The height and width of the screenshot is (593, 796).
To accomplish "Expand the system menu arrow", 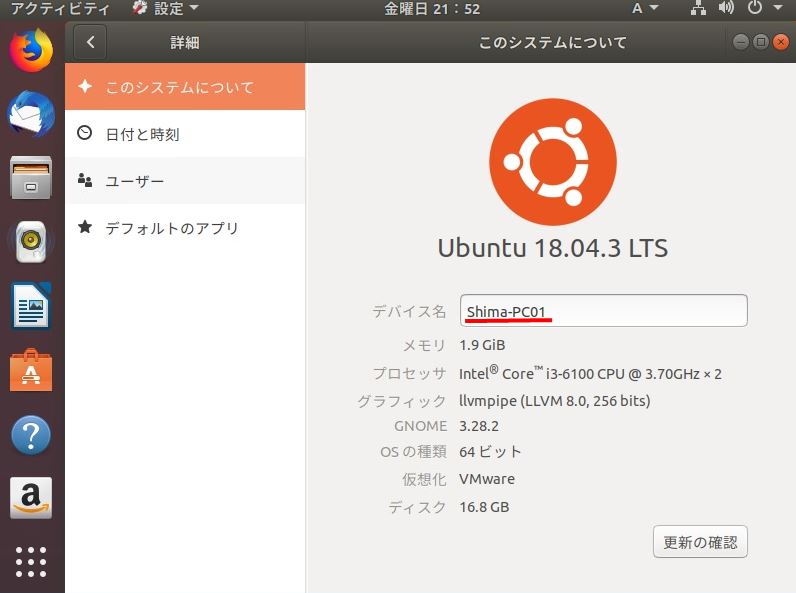I will 778,8.
